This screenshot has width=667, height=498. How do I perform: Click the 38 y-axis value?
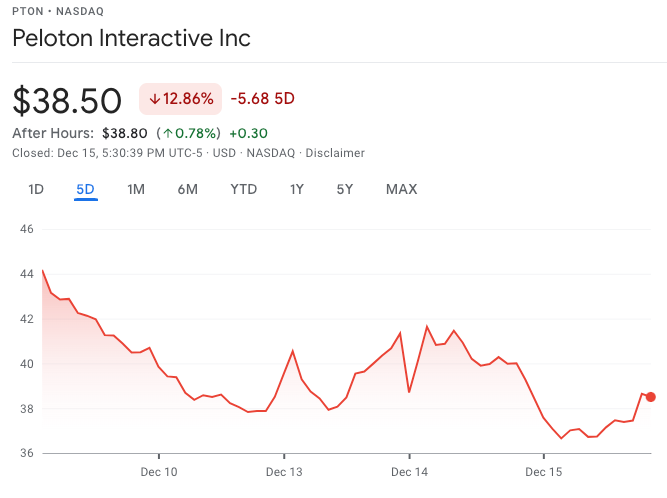[x=27, y=409]
